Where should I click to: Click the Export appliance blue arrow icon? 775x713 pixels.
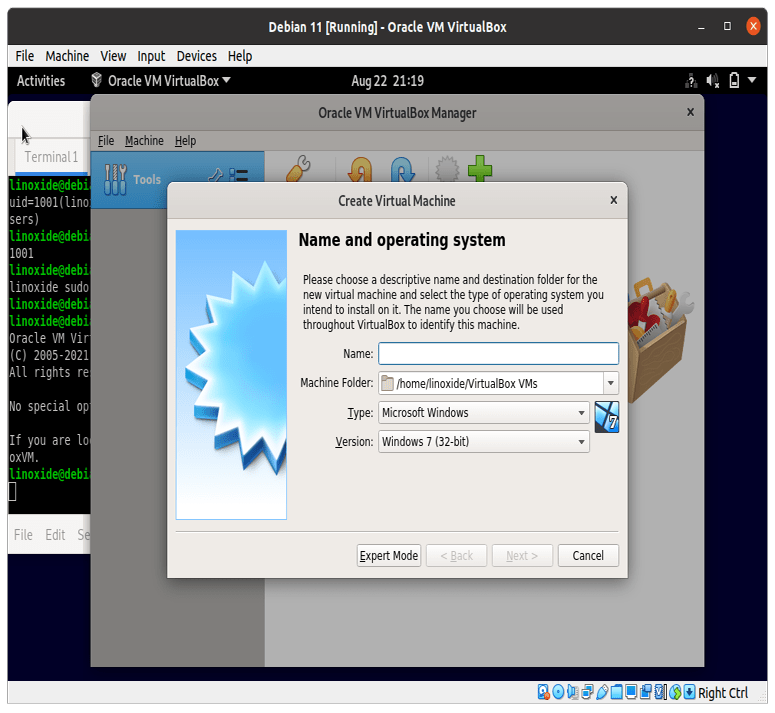(403, 169)
